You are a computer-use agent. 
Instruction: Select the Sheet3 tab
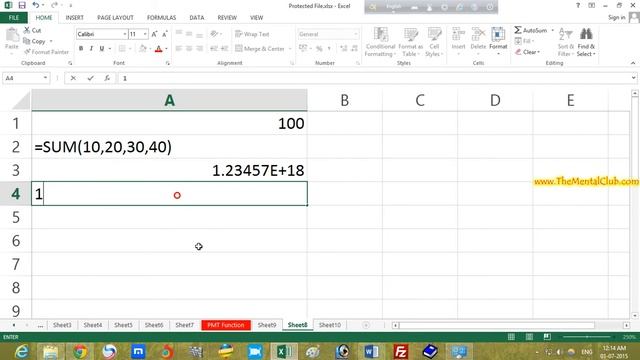pyautogui.click(x=62, y=325)
